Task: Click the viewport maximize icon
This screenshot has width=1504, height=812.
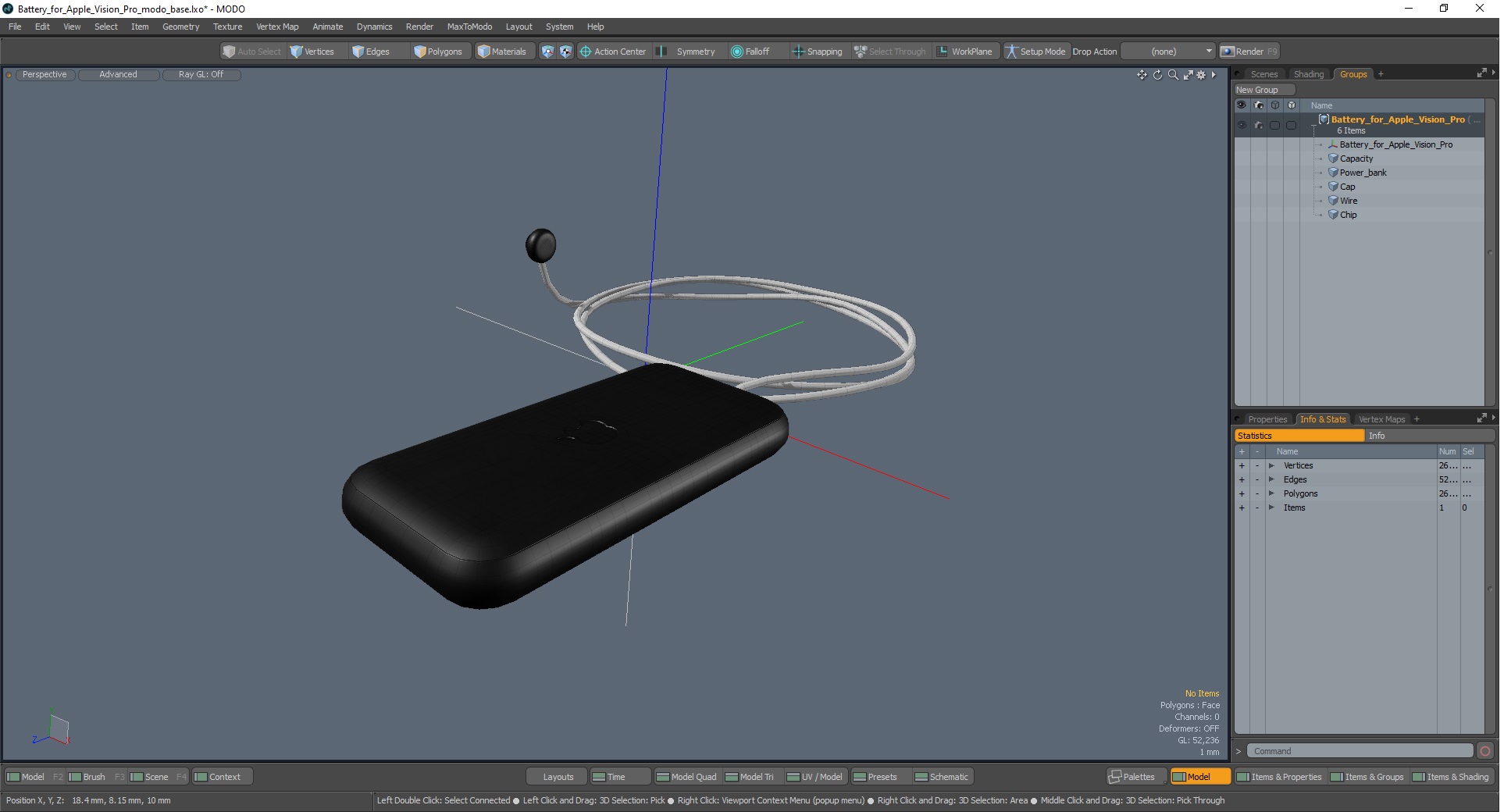Action: tap(1188, 75)
